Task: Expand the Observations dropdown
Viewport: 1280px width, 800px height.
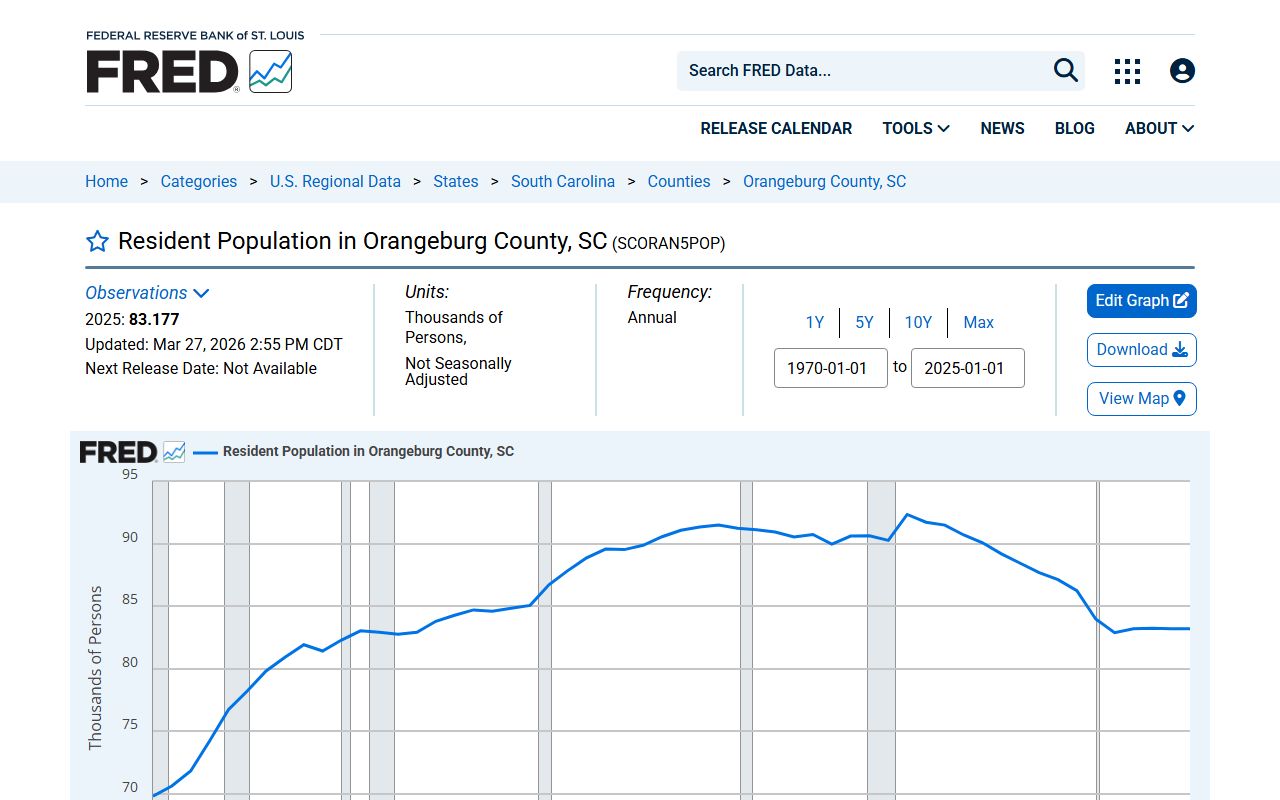Action: coord(147,293)
